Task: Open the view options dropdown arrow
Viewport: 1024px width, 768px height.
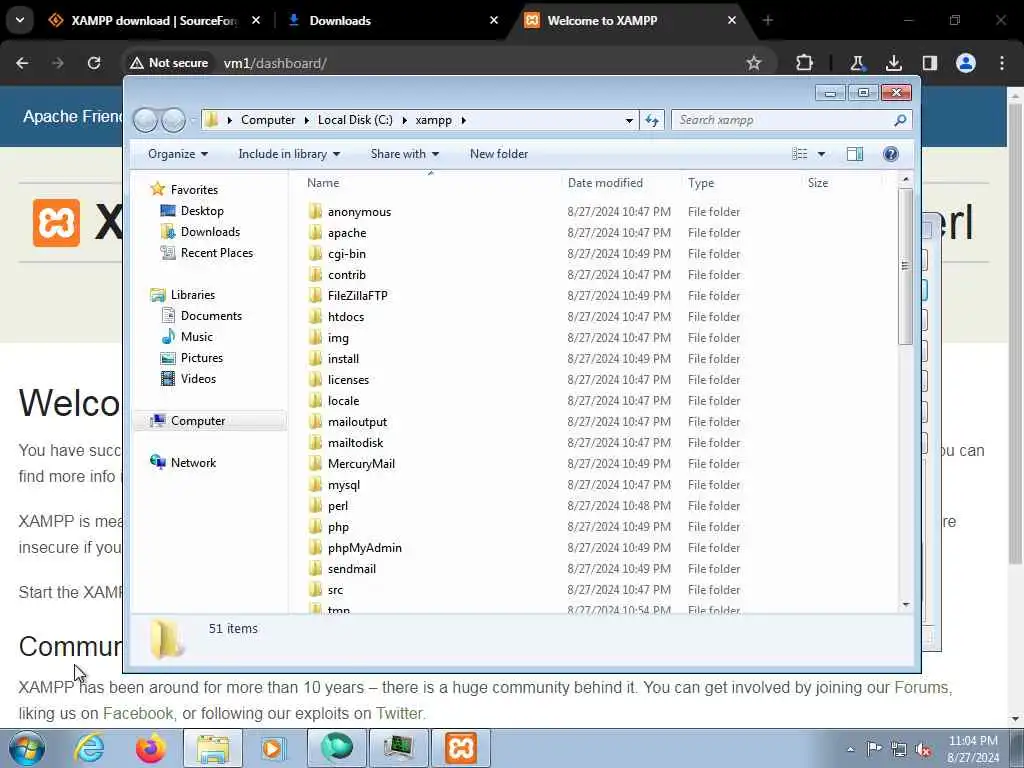Action: pyautogui.click(x=821, y=154)
